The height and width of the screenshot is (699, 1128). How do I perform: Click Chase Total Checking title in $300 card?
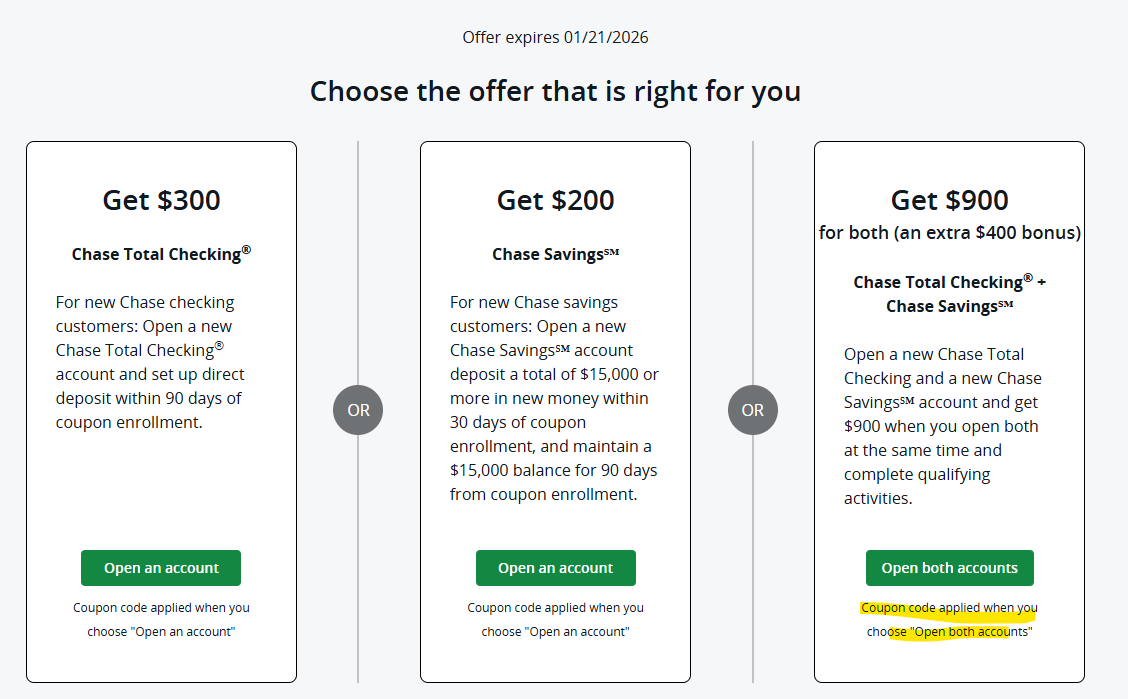point(161,254)
